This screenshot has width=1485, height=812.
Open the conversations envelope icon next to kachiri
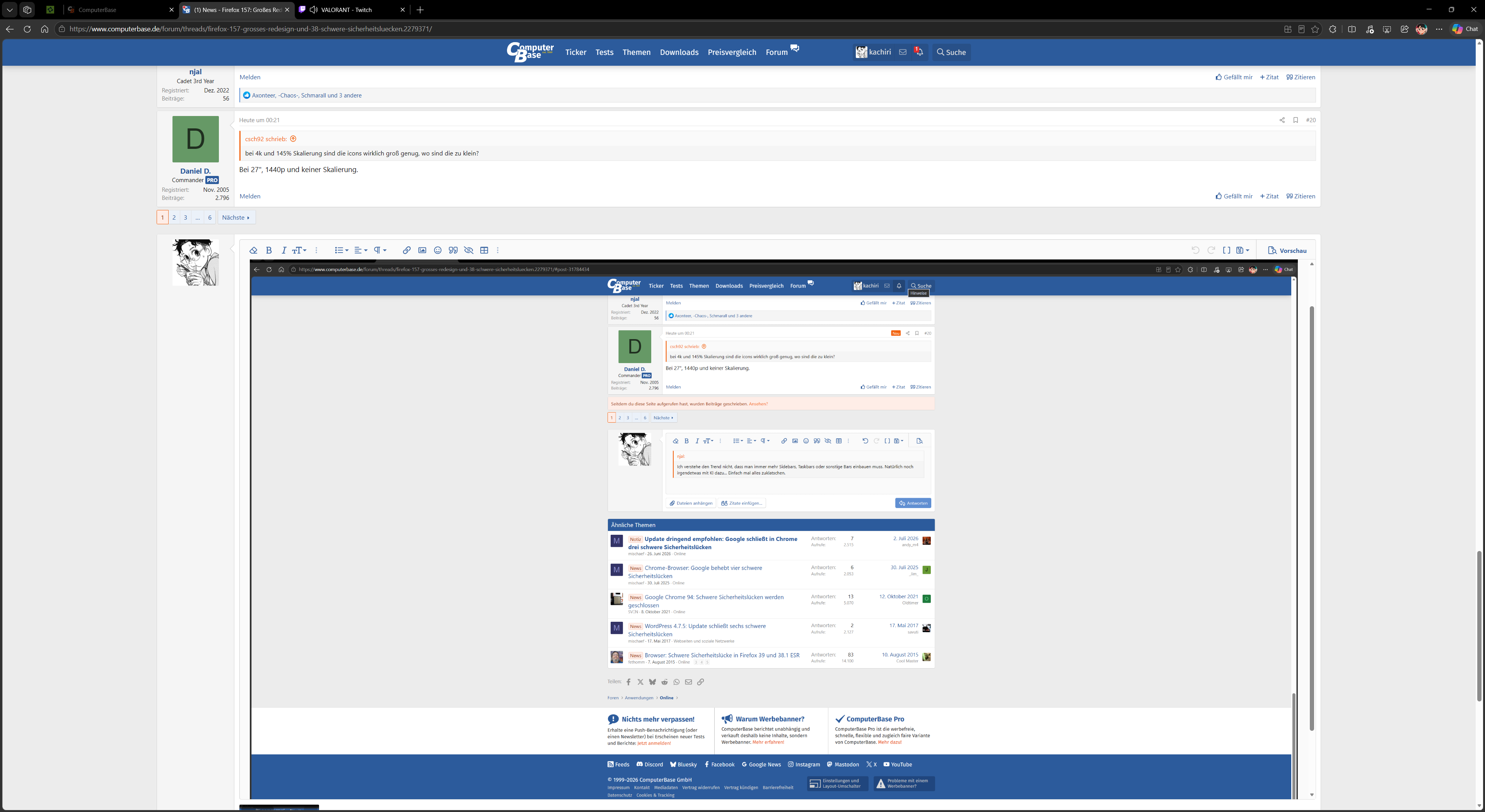(903, 52)
